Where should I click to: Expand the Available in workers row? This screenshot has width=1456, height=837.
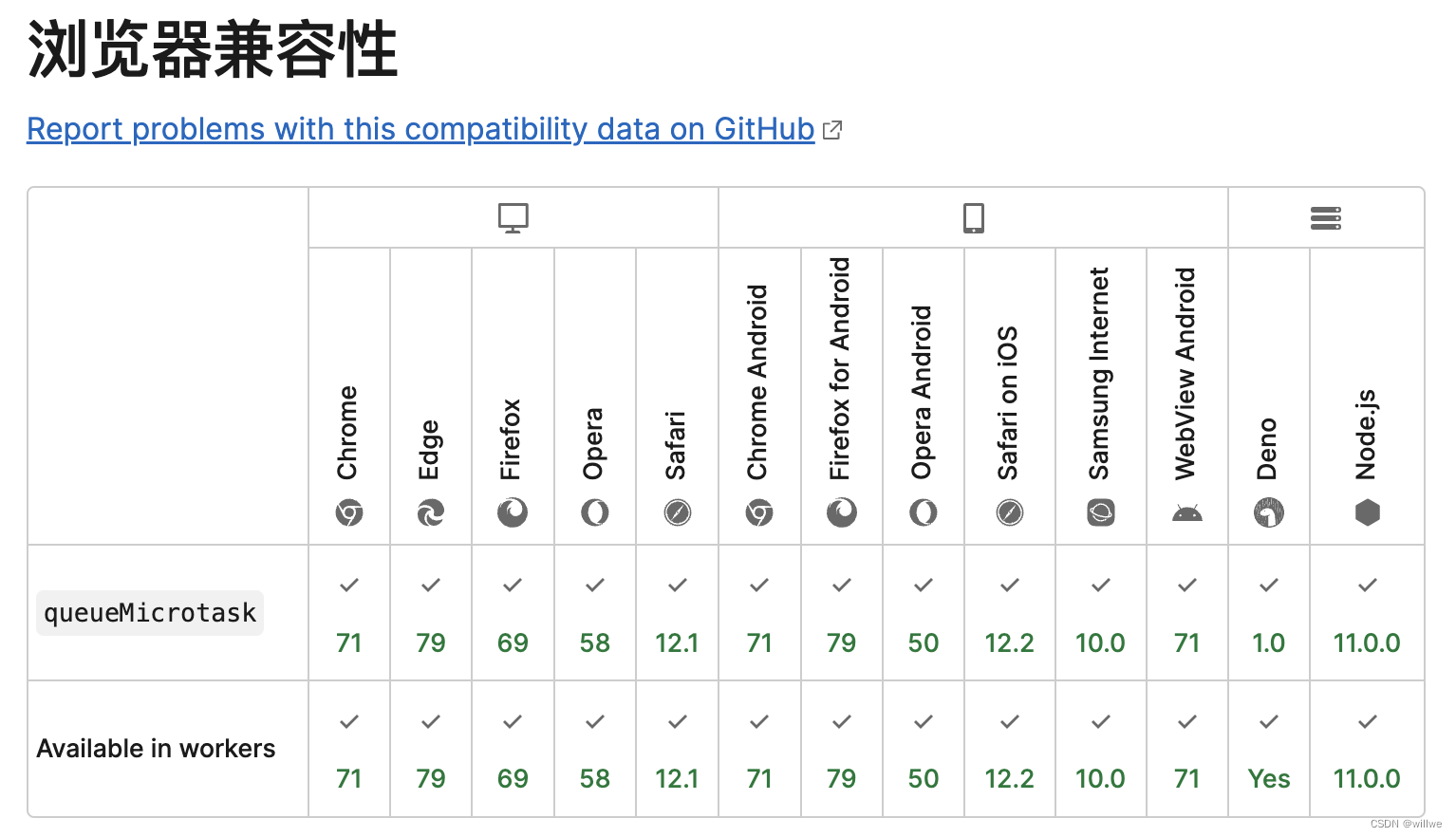coord(156,749)
